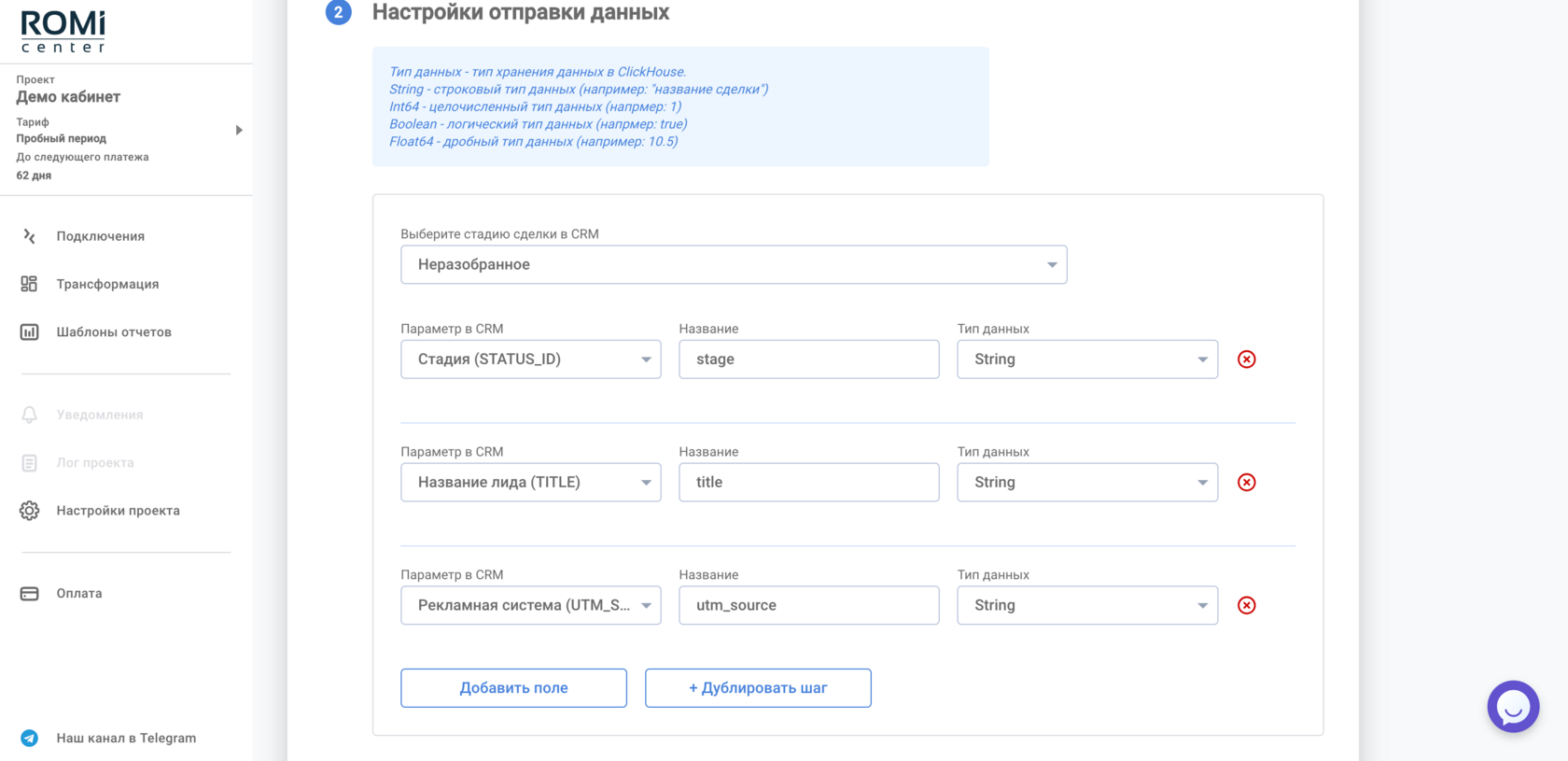Click the Трансформация sidebar icon

pos(29,284)
